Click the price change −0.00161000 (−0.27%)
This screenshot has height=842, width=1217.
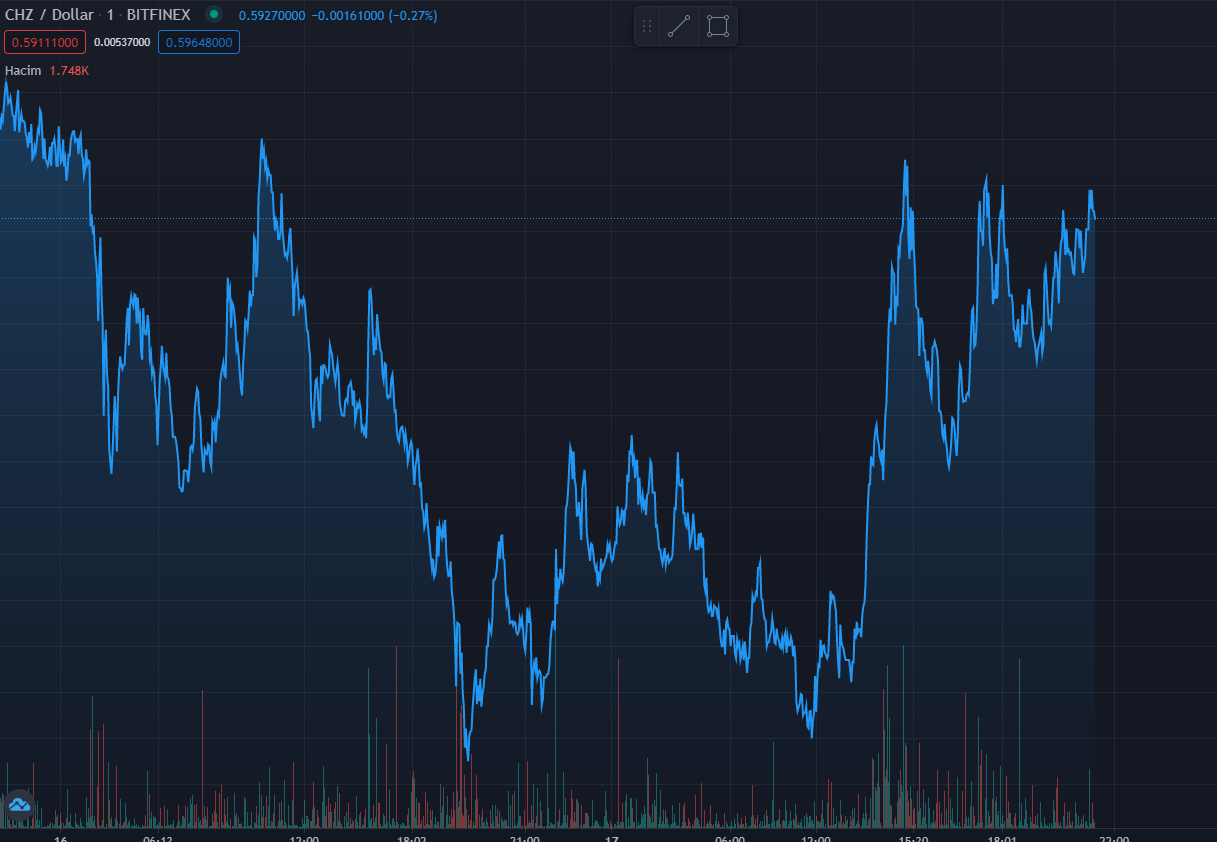pos(374,16)
